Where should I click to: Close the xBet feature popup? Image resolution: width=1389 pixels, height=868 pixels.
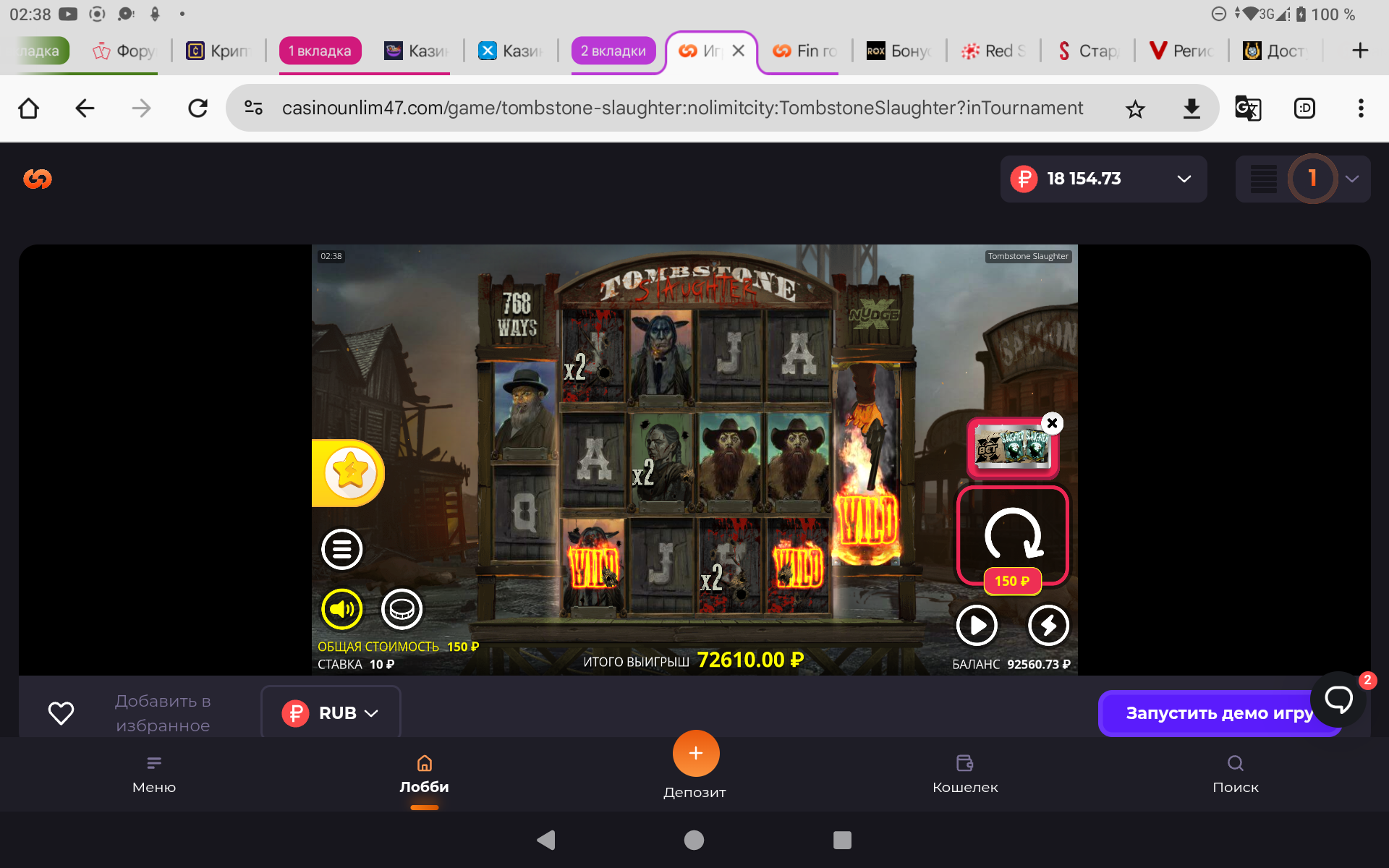click(x=1053, y=423)
